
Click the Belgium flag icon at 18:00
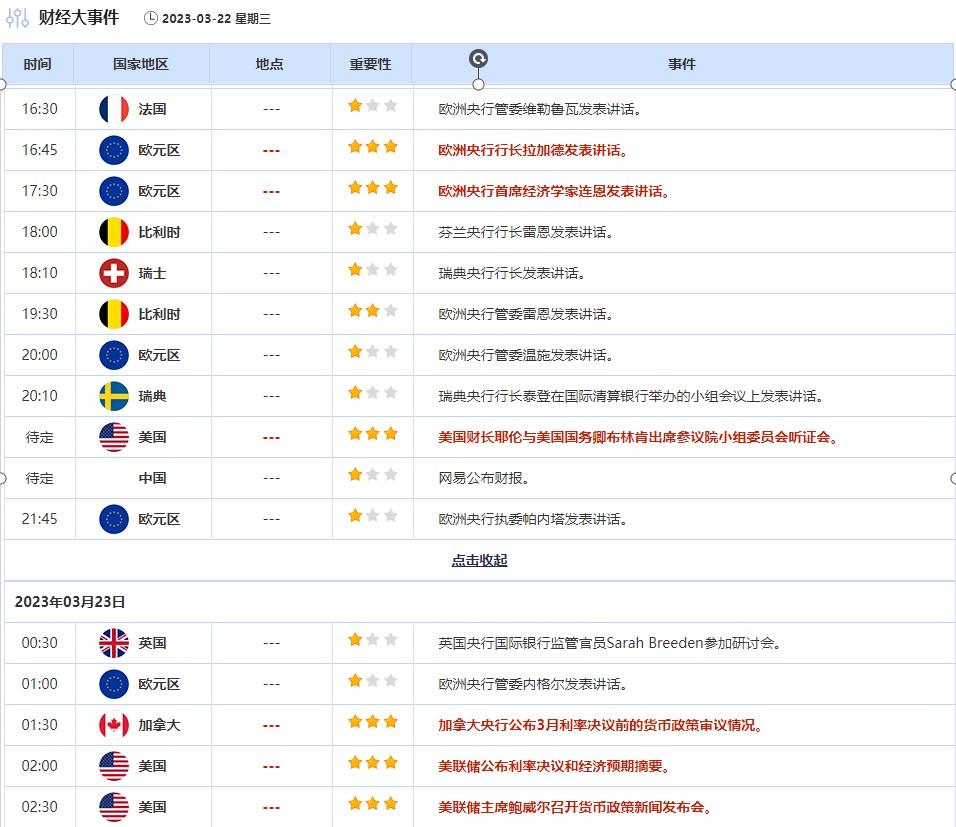coord(114,232)
